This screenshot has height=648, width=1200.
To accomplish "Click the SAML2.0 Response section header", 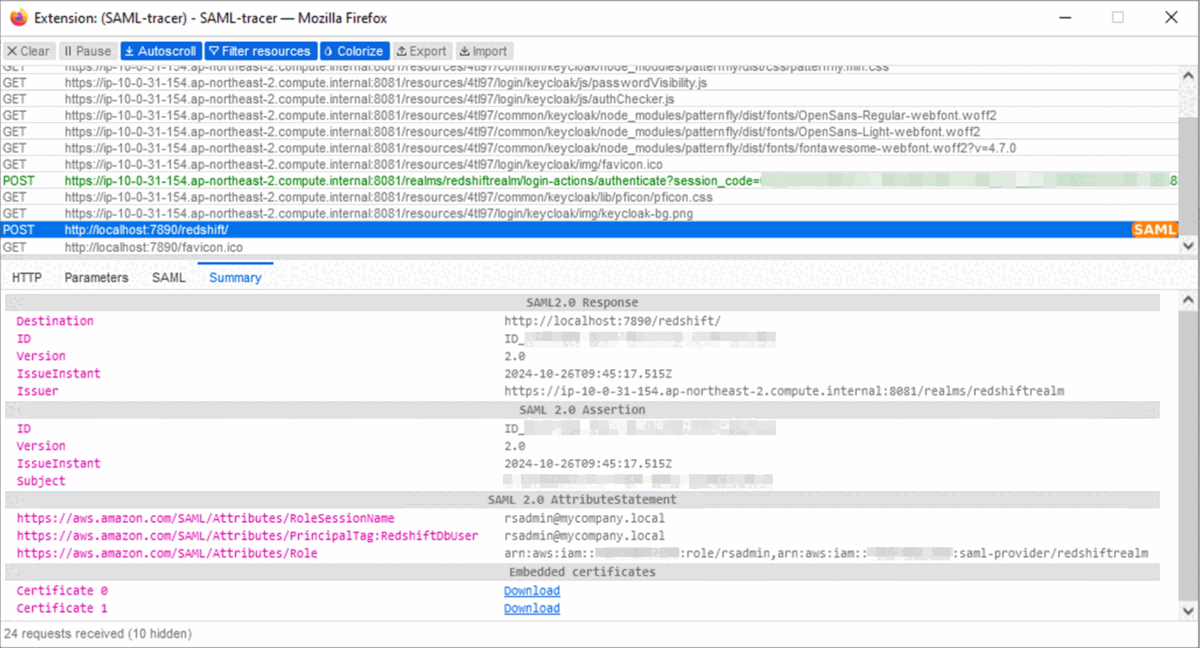I will click(581, 302).
